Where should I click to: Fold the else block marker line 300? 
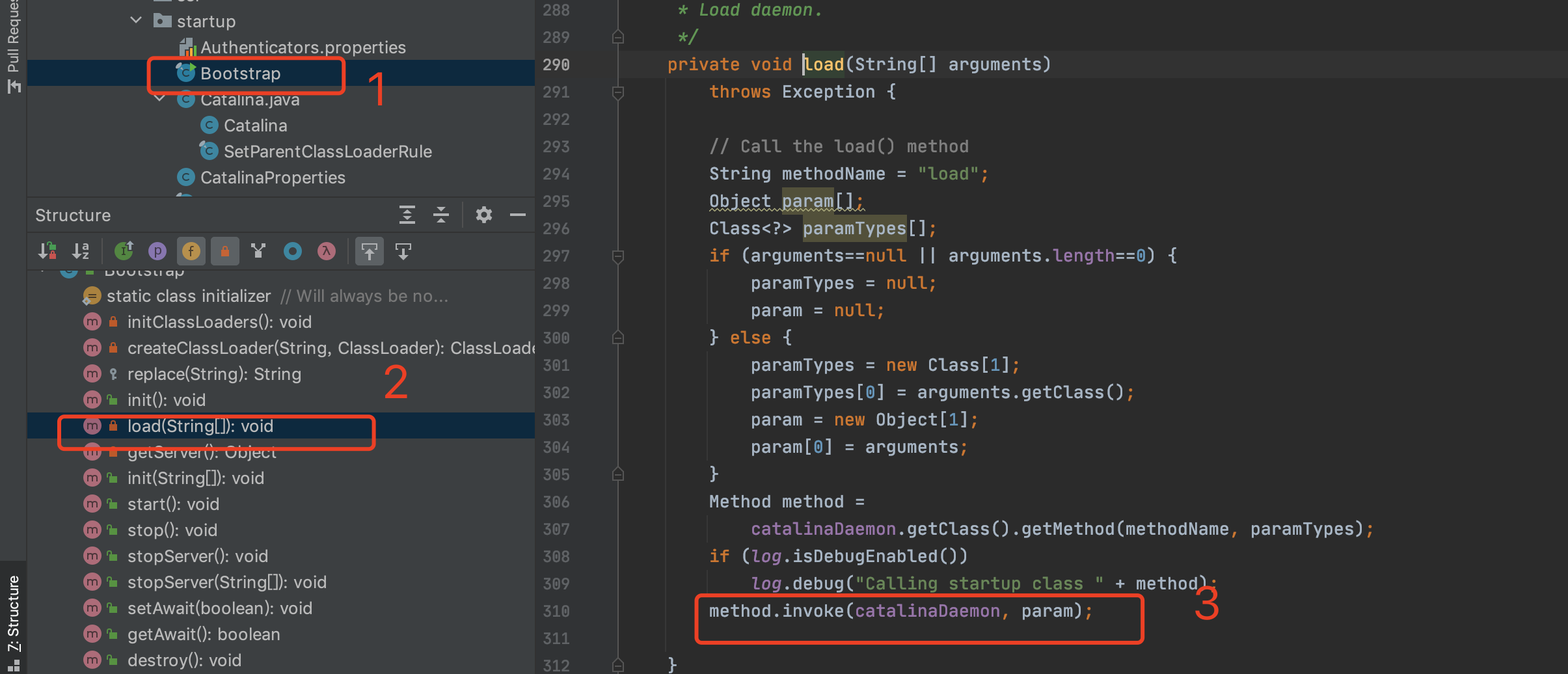click(x=618, y=338)
